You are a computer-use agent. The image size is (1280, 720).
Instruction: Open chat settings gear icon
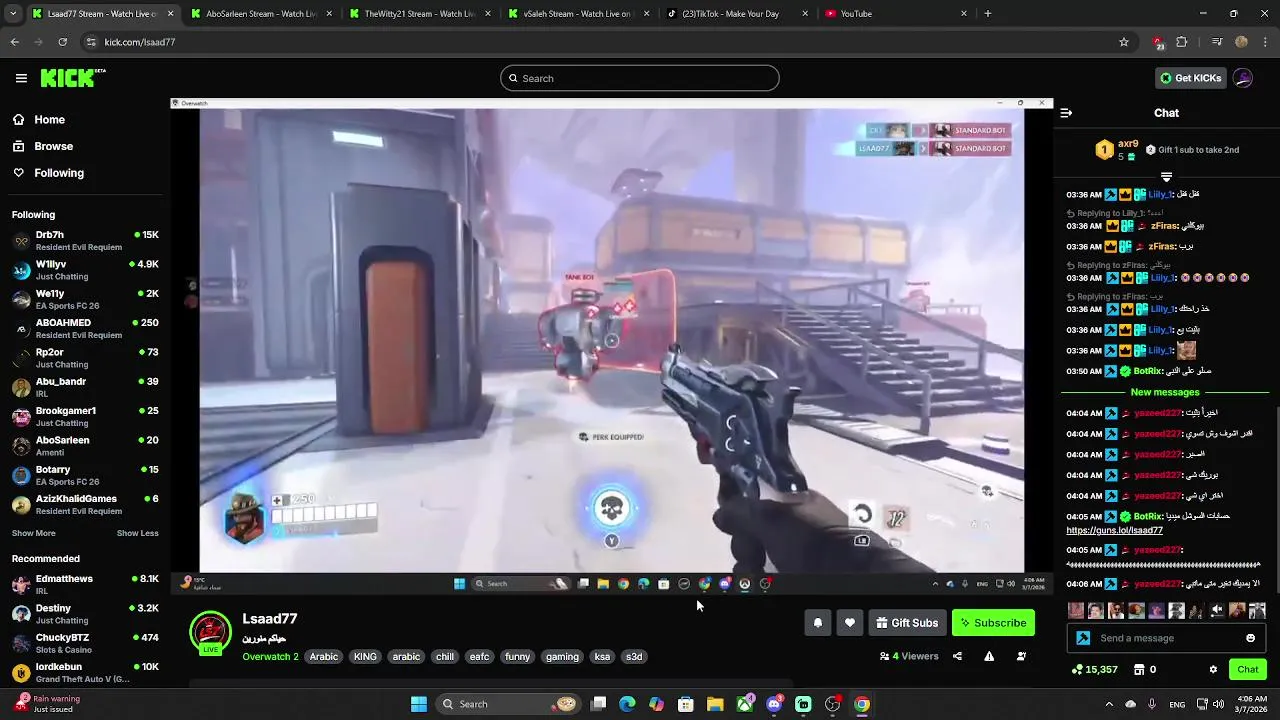[1213, 670]
